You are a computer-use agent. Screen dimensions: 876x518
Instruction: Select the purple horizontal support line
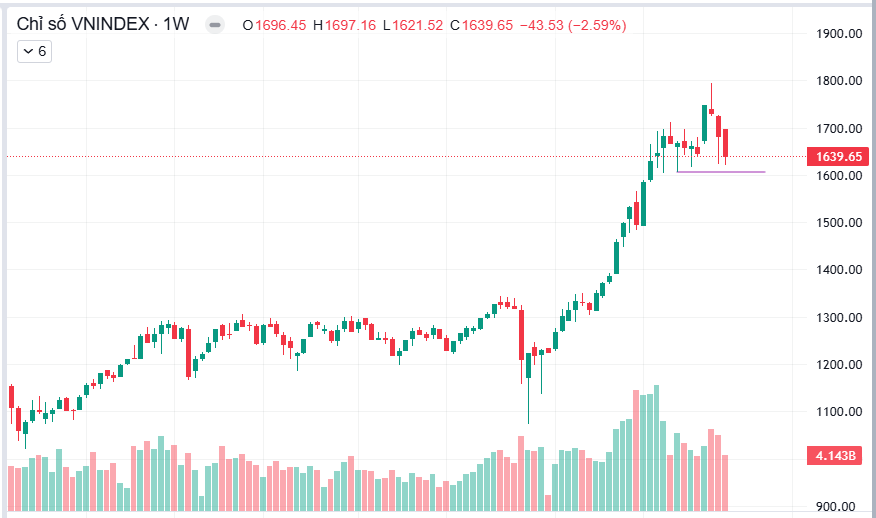coord(721,172)
